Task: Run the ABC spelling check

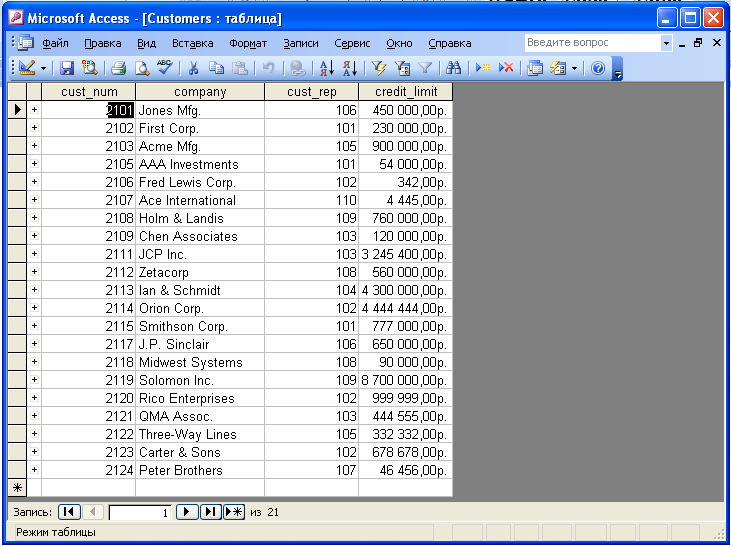Action: click(x=165, y=68)
